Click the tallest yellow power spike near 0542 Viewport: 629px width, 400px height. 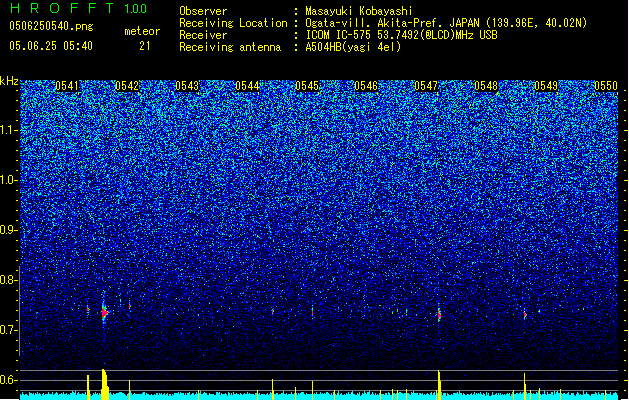tap(104, 384)
